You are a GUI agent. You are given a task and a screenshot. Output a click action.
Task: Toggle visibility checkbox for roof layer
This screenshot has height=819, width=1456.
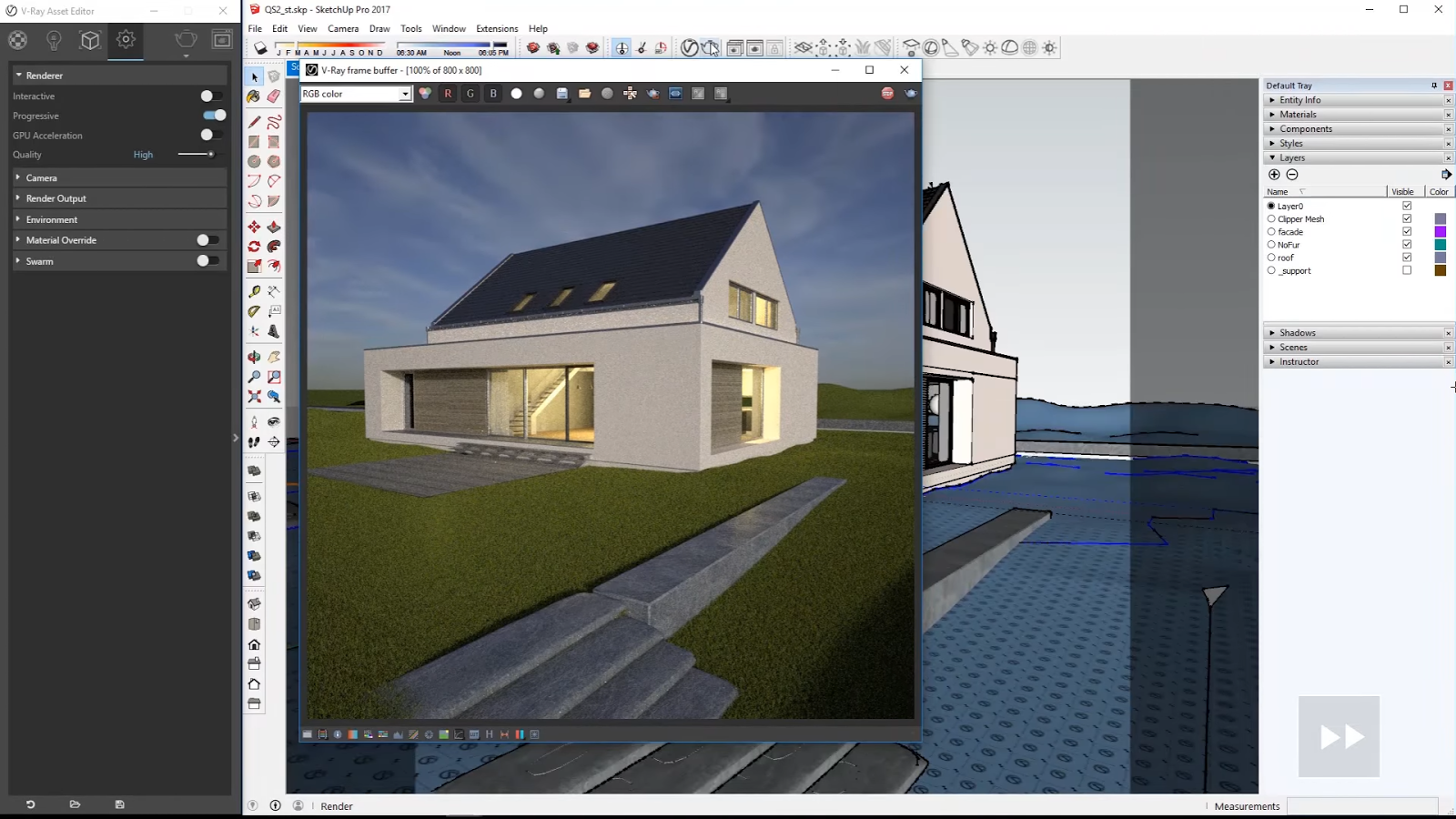1407,258
